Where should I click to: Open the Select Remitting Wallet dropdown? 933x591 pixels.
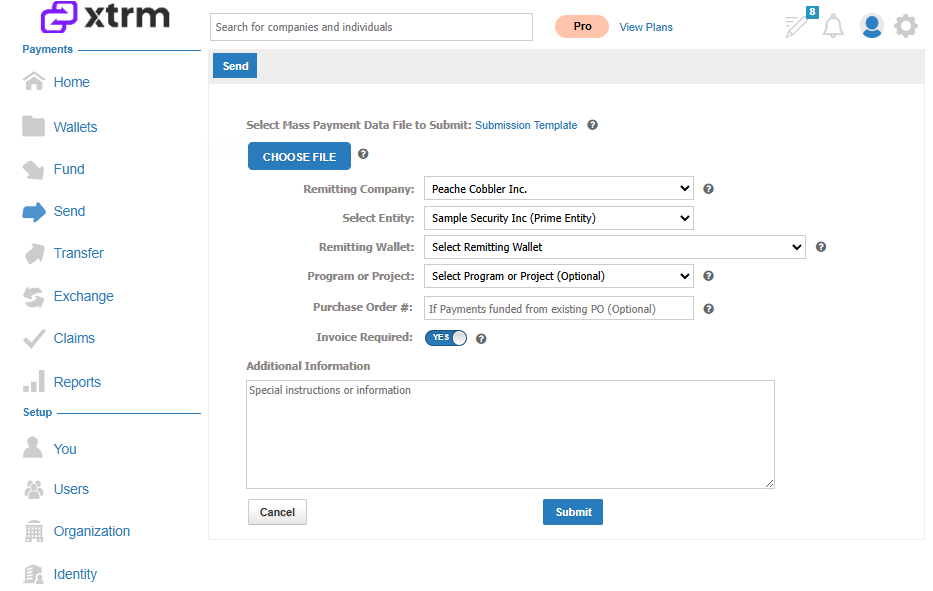pos(615,247)
